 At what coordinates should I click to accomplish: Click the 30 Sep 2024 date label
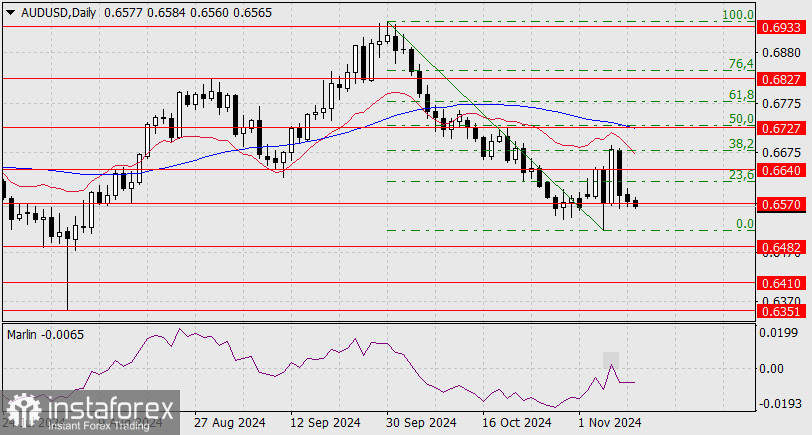click(421, 423)
